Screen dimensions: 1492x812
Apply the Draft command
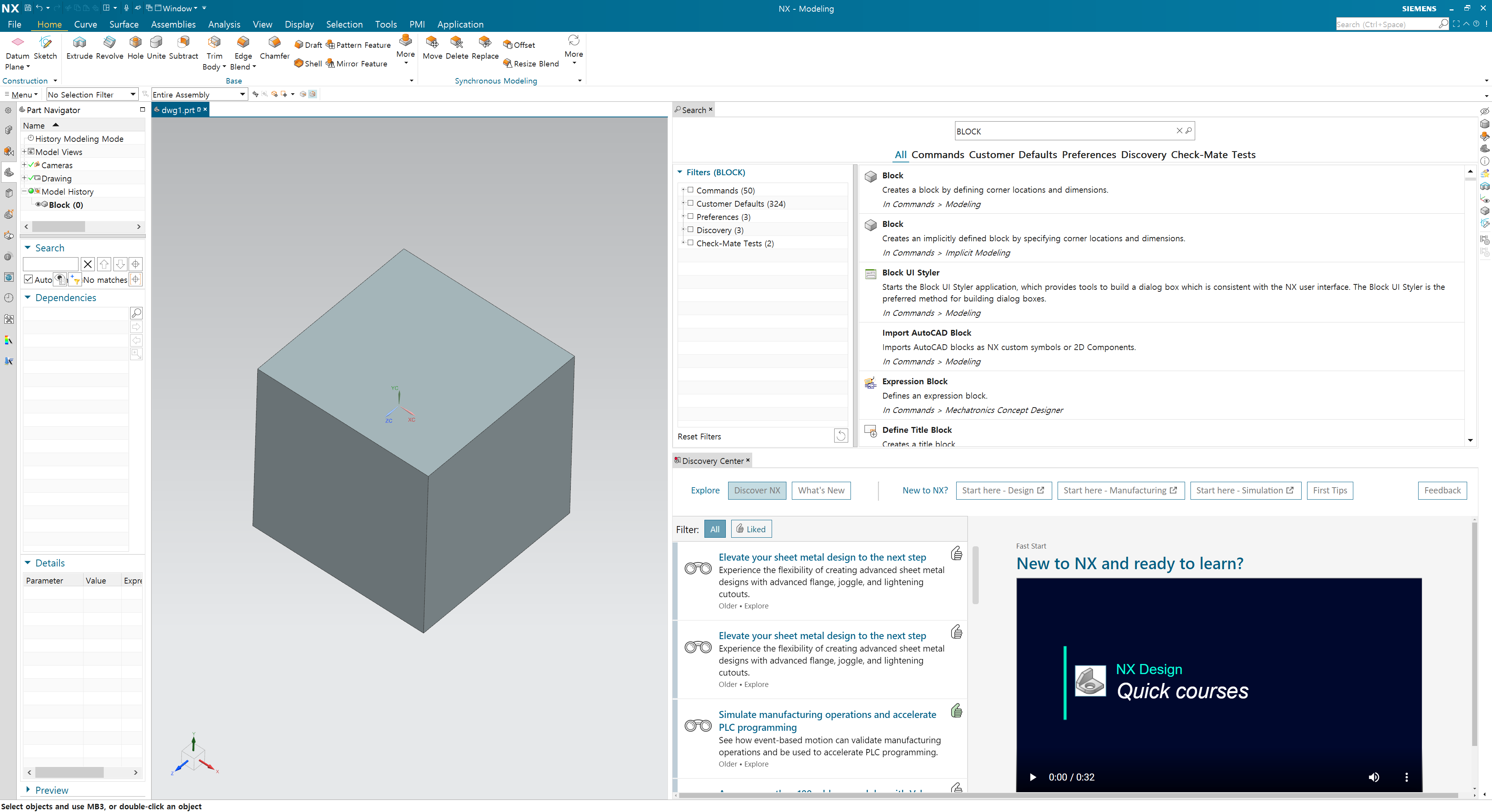308,45
